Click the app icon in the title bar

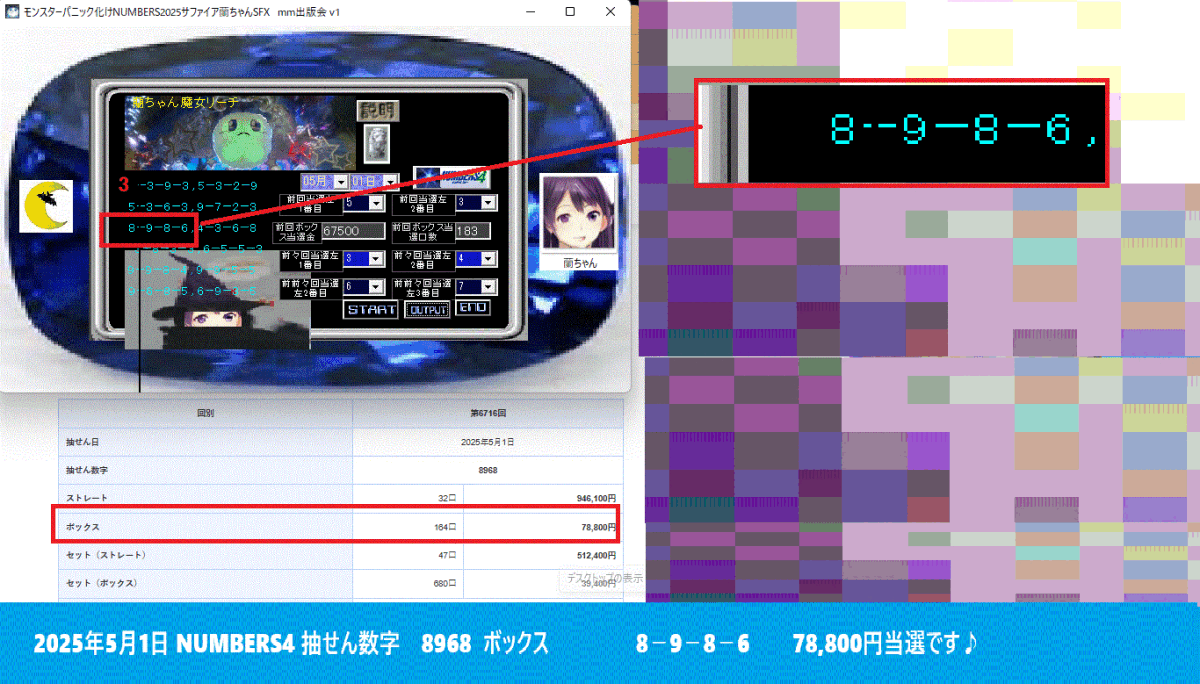tap(12, 12)
